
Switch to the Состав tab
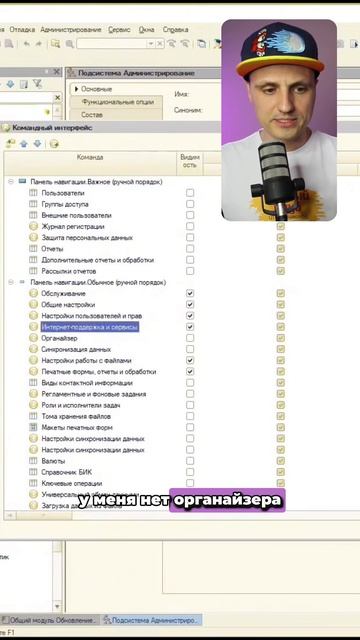pos(92,115)
